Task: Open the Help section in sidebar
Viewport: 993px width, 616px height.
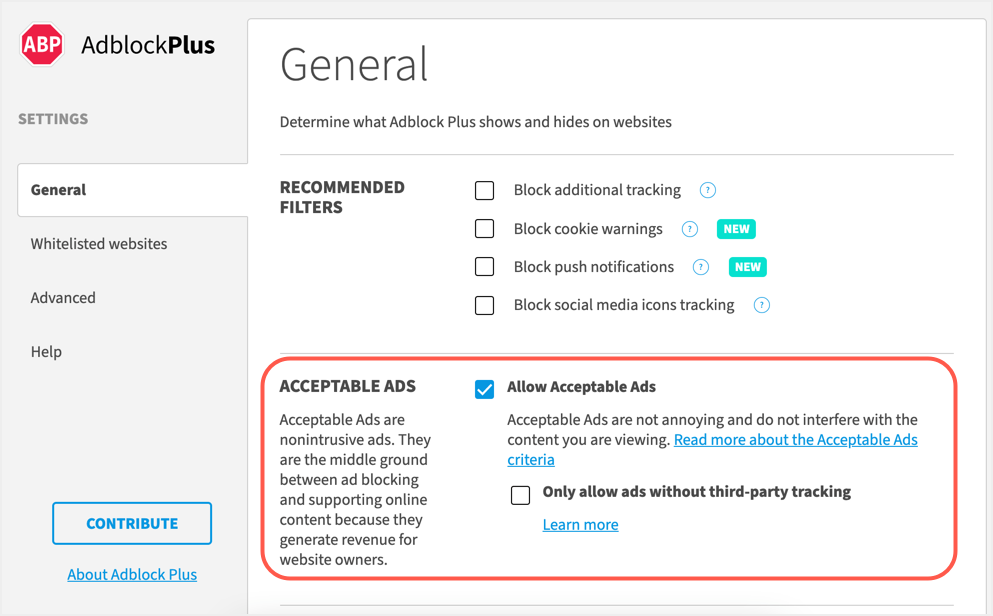Action: [x=46, y=352]
